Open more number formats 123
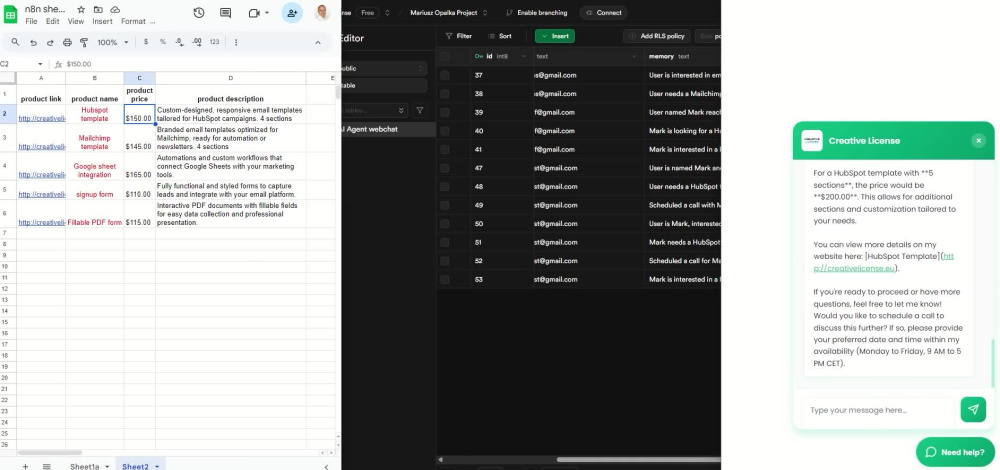Viewport: 1000px width, 470px height. [x=214, y=42]
